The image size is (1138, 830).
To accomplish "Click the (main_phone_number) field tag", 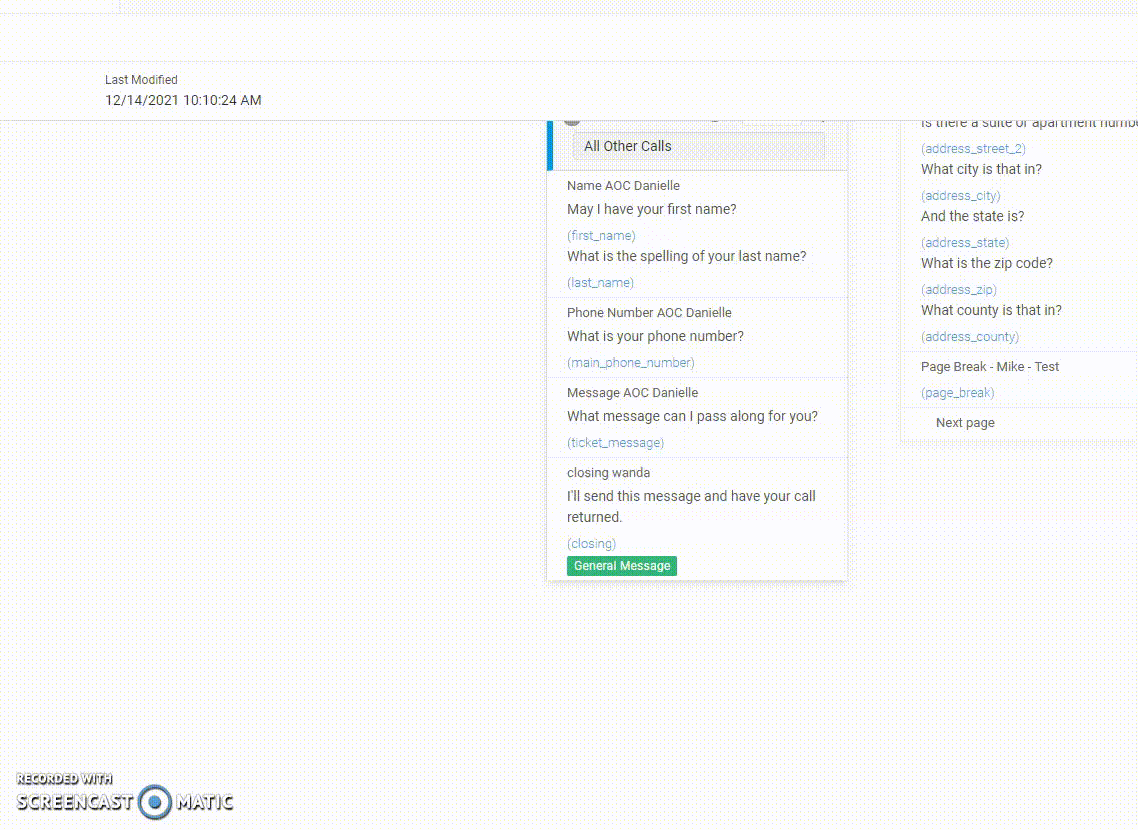I will coord(630,363).
